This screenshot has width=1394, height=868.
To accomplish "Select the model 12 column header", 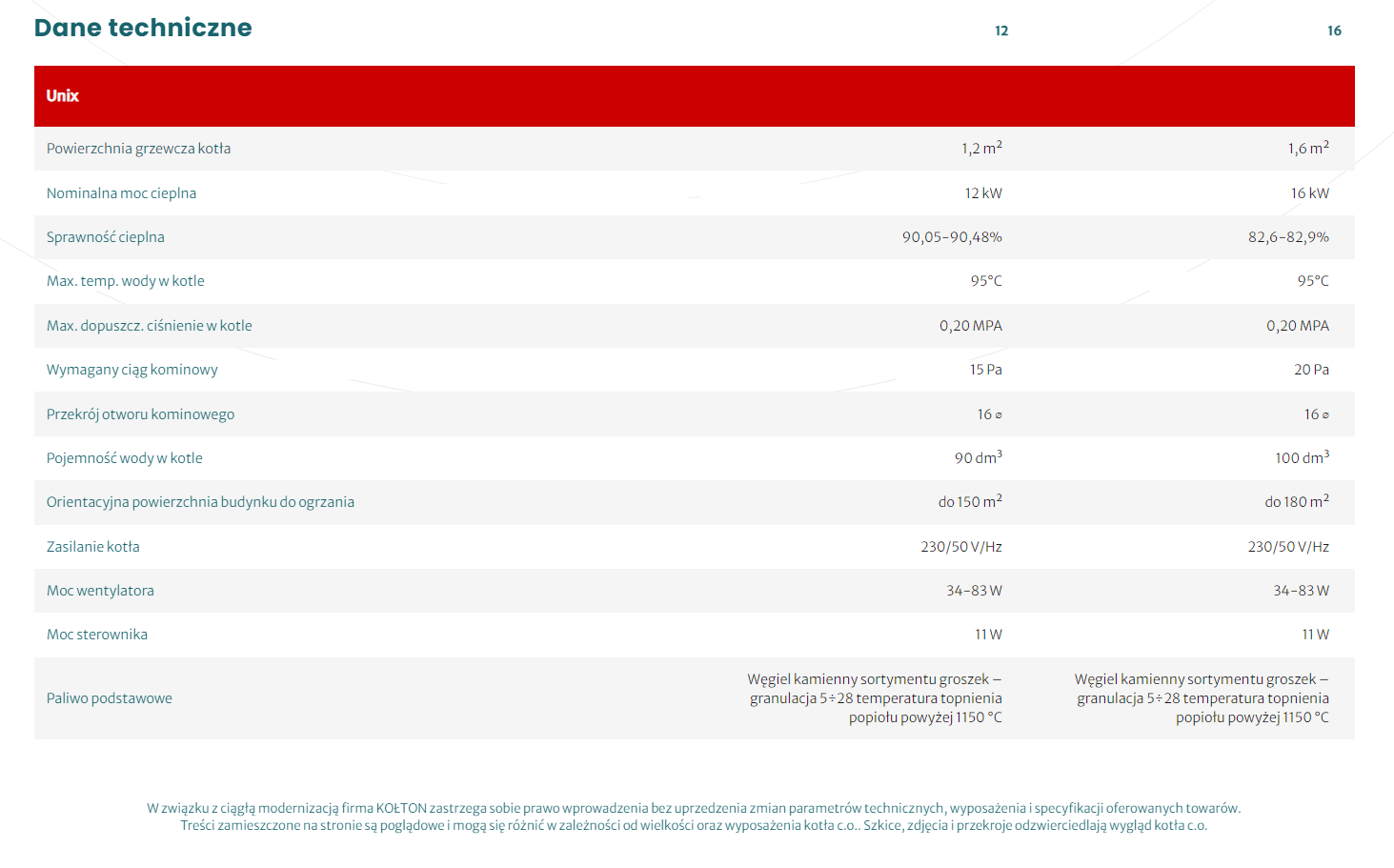I will 1000,30.
